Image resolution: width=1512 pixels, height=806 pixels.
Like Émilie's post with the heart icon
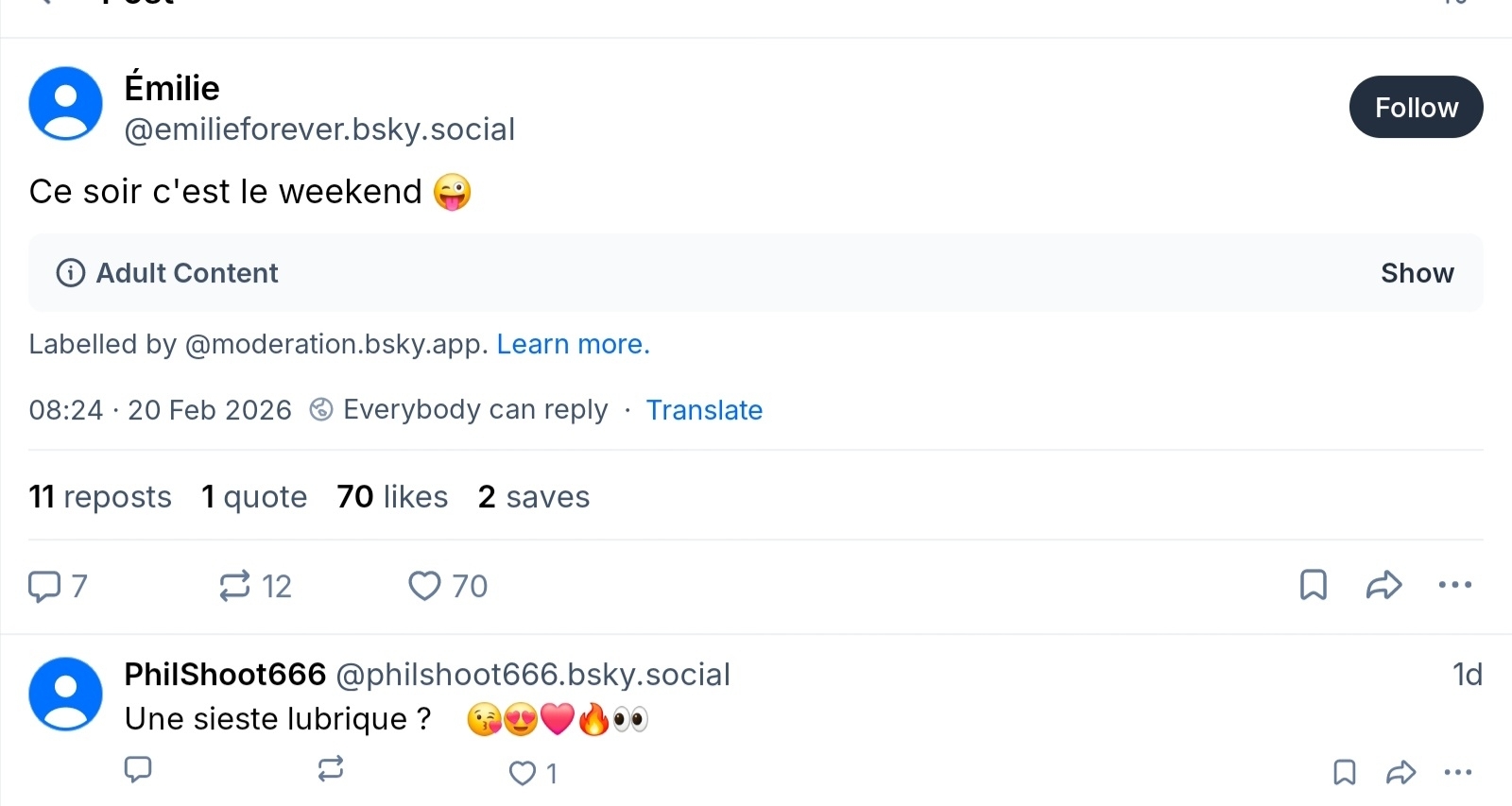424,586
